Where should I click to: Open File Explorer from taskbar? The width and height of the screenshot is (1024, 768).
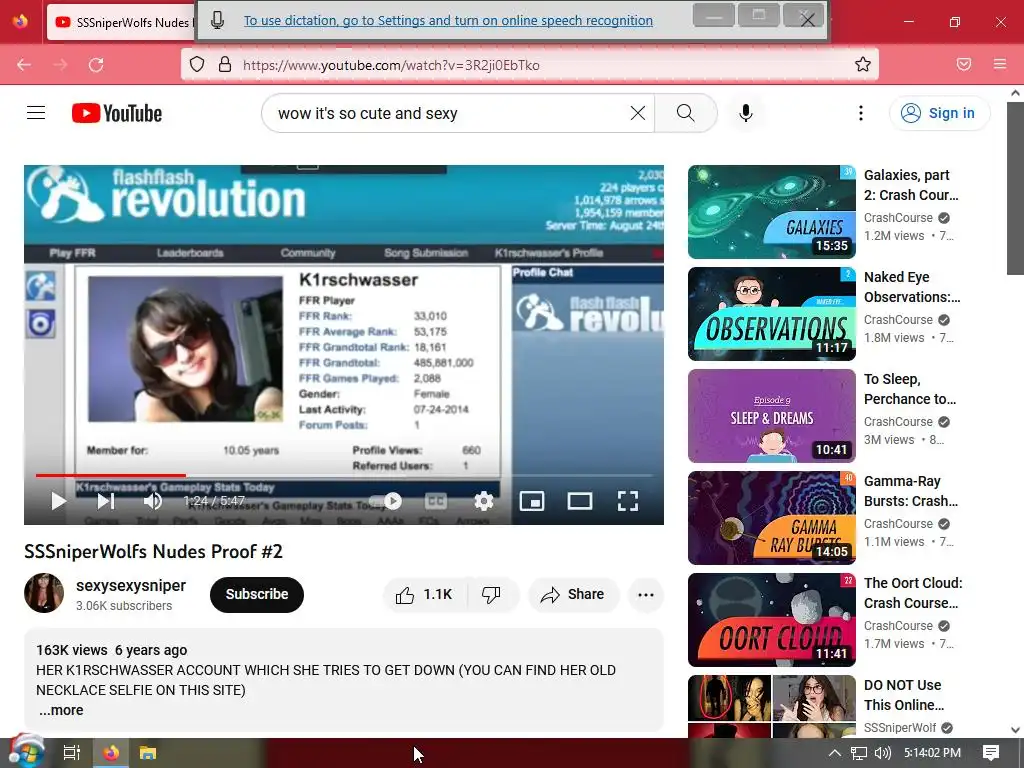click(x=148, y=753)
